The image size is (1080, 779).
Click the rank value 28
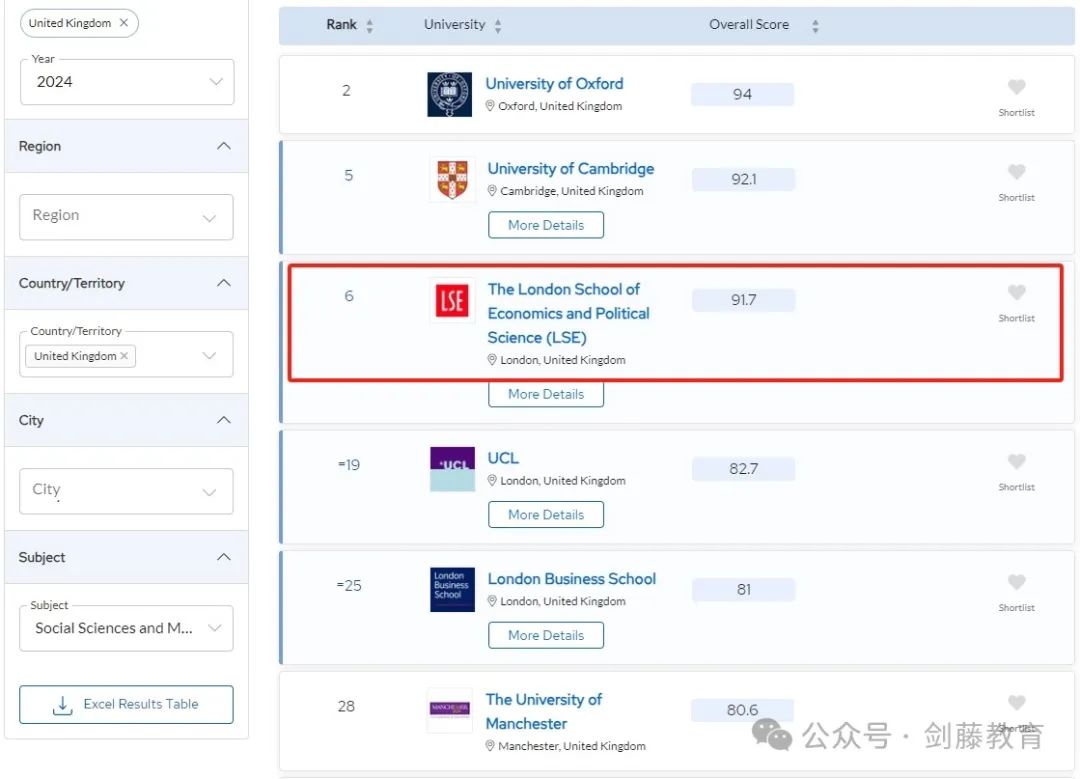coord(346,706)
